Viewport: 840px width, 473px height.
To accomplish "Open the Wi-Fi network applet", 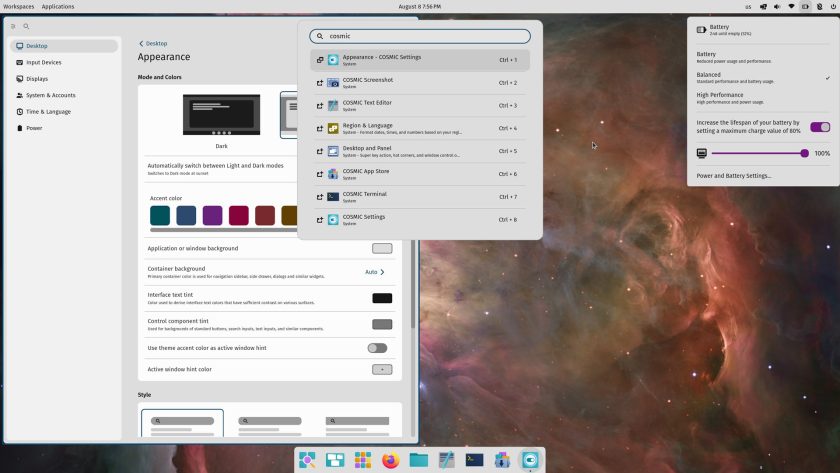I will [x=791, y=7].
